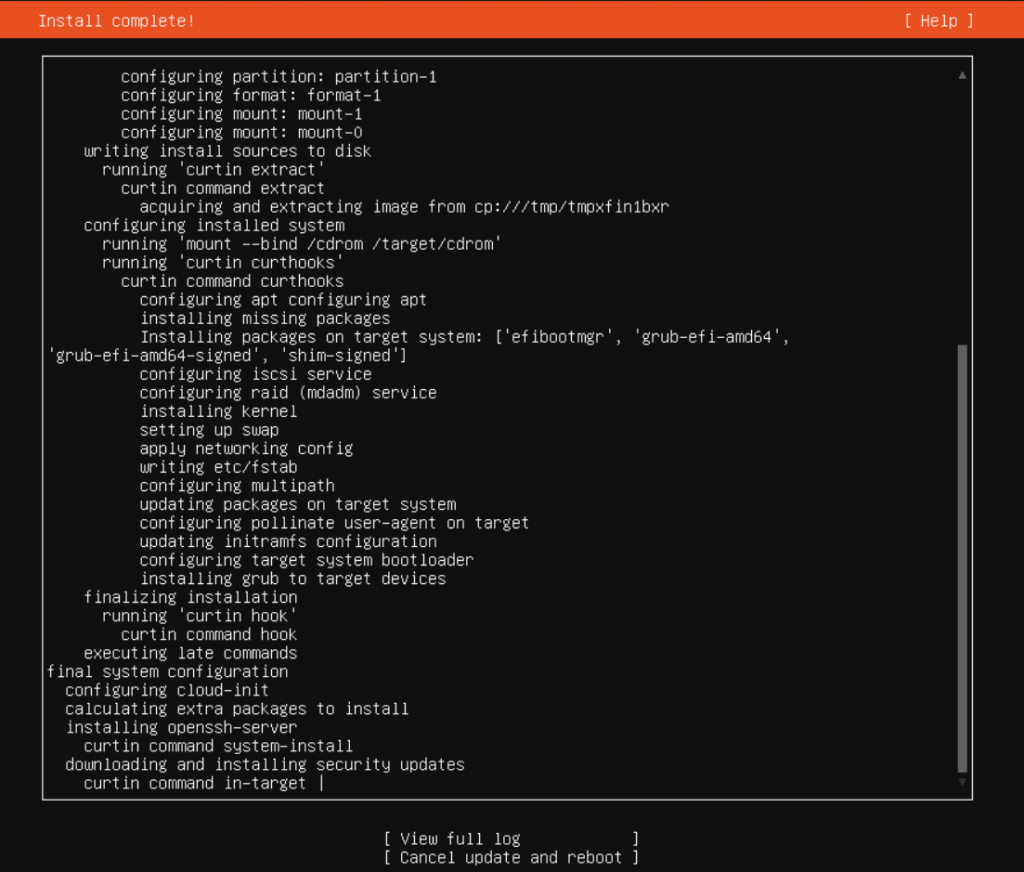The height and width of the screenshot is (872, 1024).
Task: Click 'configuring installed system' log line
Action: (x=214, y=225)
